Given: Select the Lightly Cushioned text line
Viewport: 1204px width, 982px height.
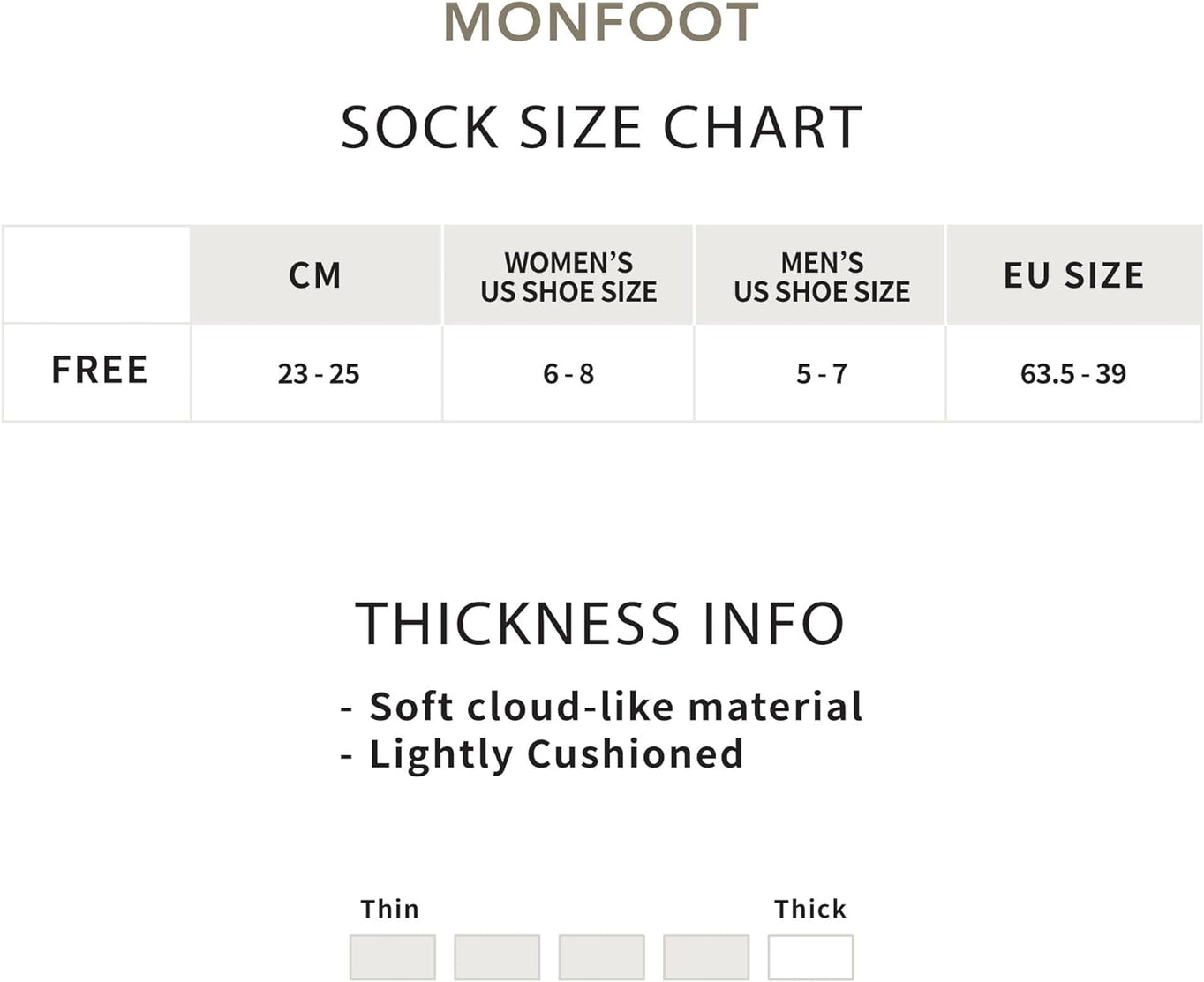Looking at the screenshot, I should pyautogui.click(x=556, y=754).
